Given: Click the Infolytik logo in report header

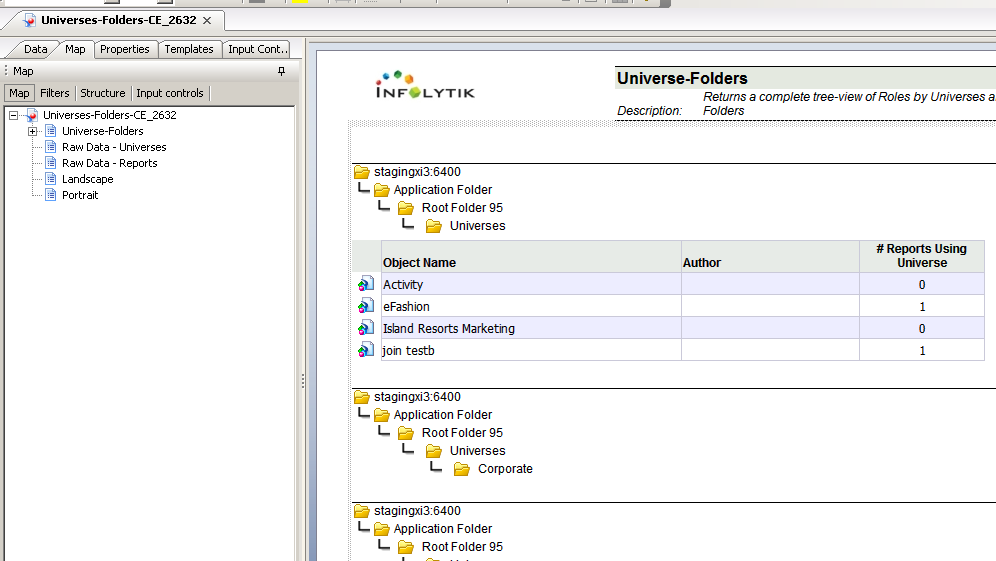Looking at the screenshot, I should tap(425, 86).
